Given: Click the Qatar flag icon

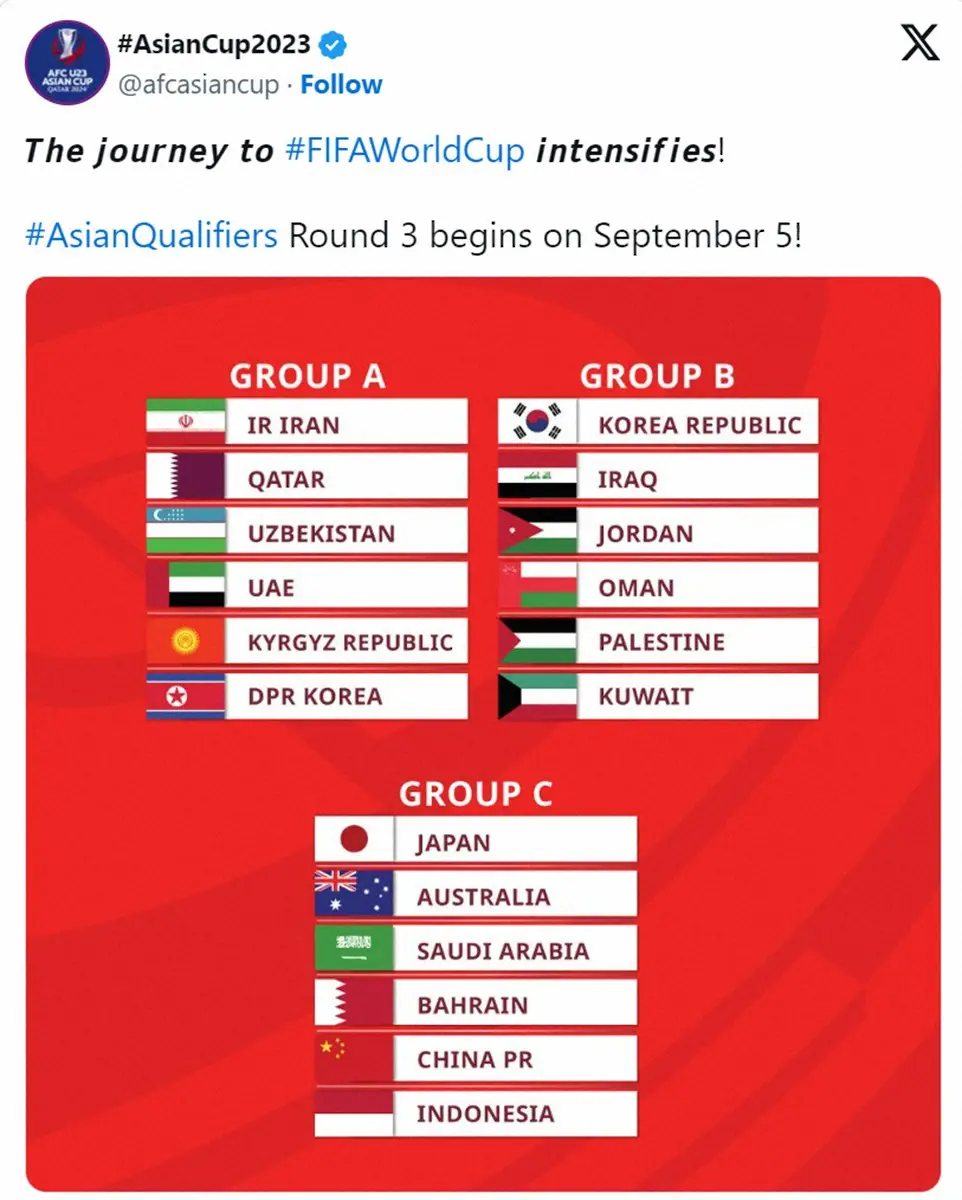Looking at the screenshot, I should click(186, 477).
